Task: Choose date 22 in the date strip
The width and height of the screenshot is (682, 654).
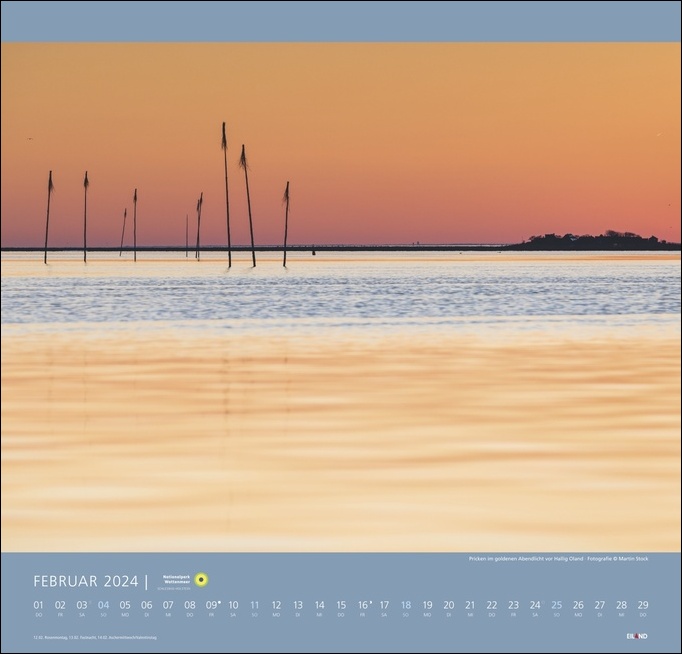Action: tap(491, 605)
